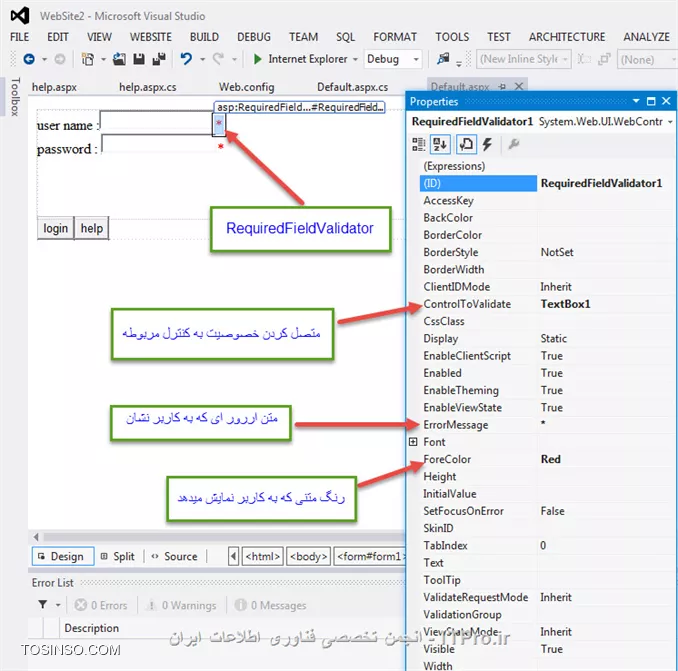Open the Toolbox side tab
Viewport: 678px width, 671px height.
[15, 97]
